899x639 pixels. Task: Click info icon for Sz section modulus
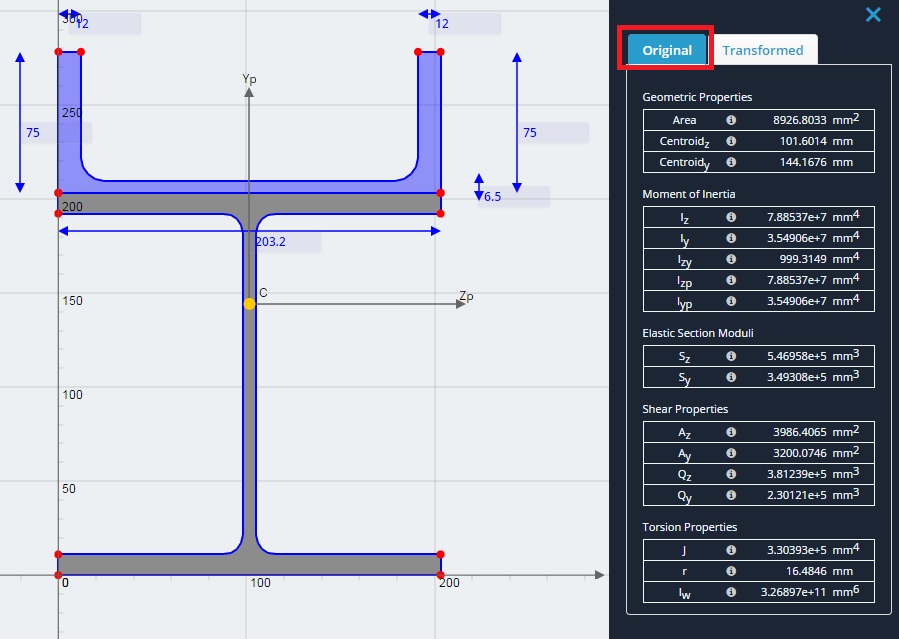pos(731,356)
